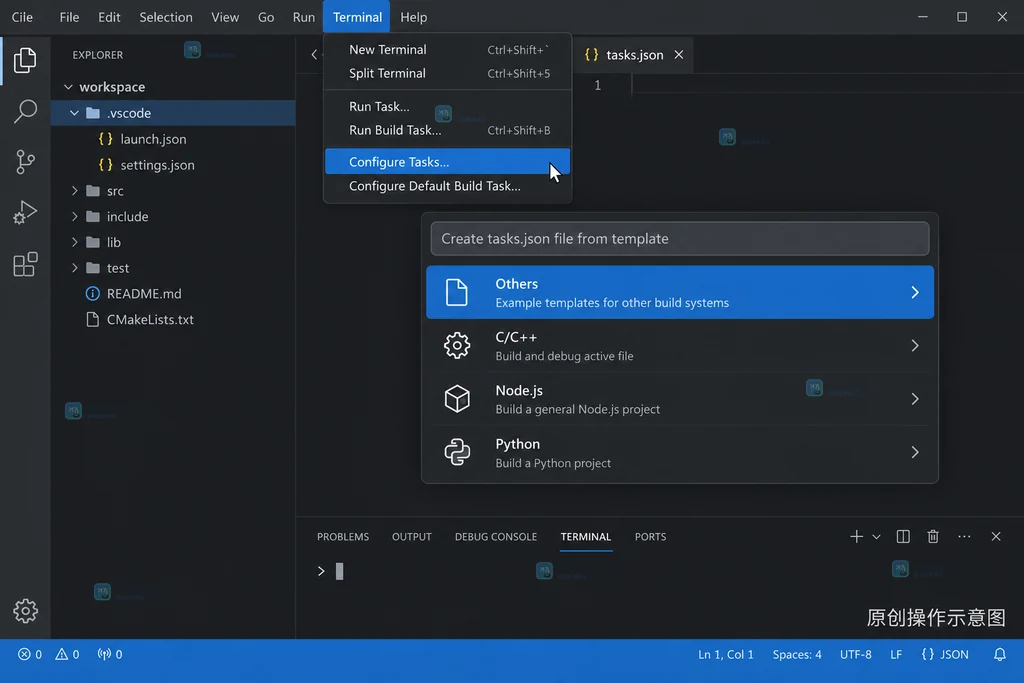1024x683 pixels.
Task: Choose the C/C++ template option
Action: tap(680, 346)
